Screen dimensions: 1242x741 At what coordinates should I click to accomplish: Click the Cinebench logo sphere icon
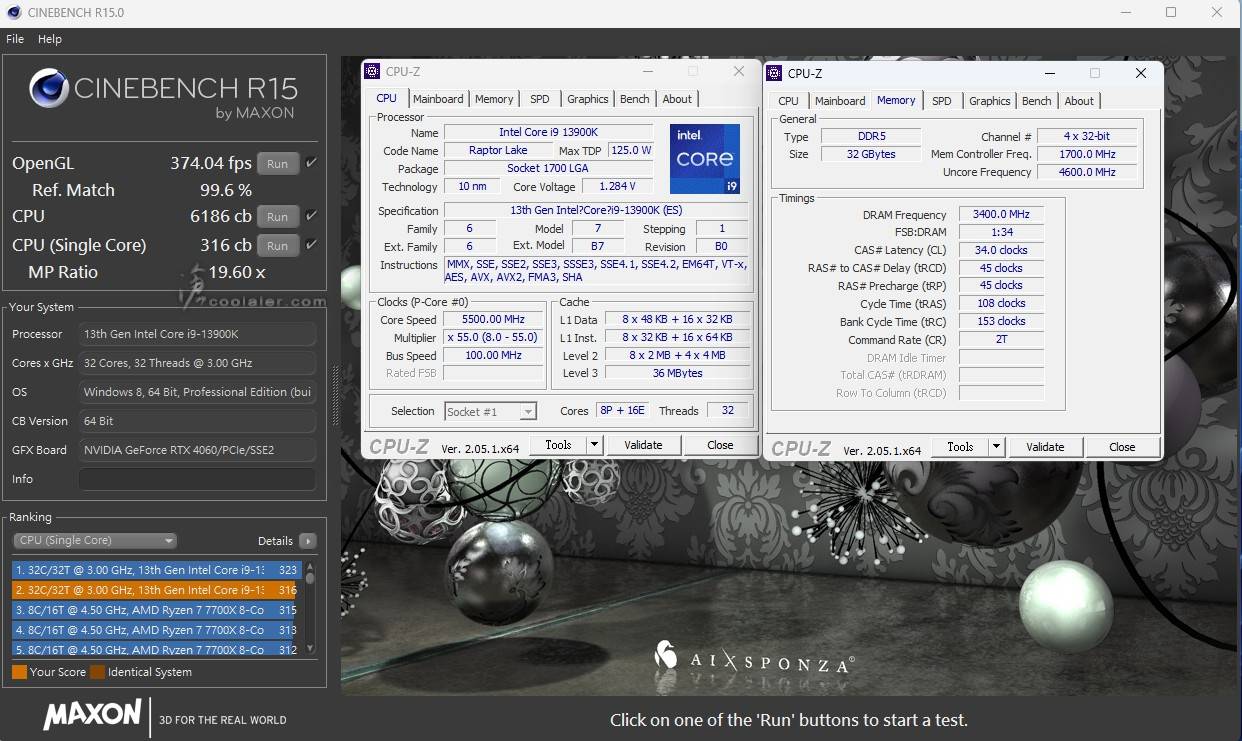(x=49, y=89)
